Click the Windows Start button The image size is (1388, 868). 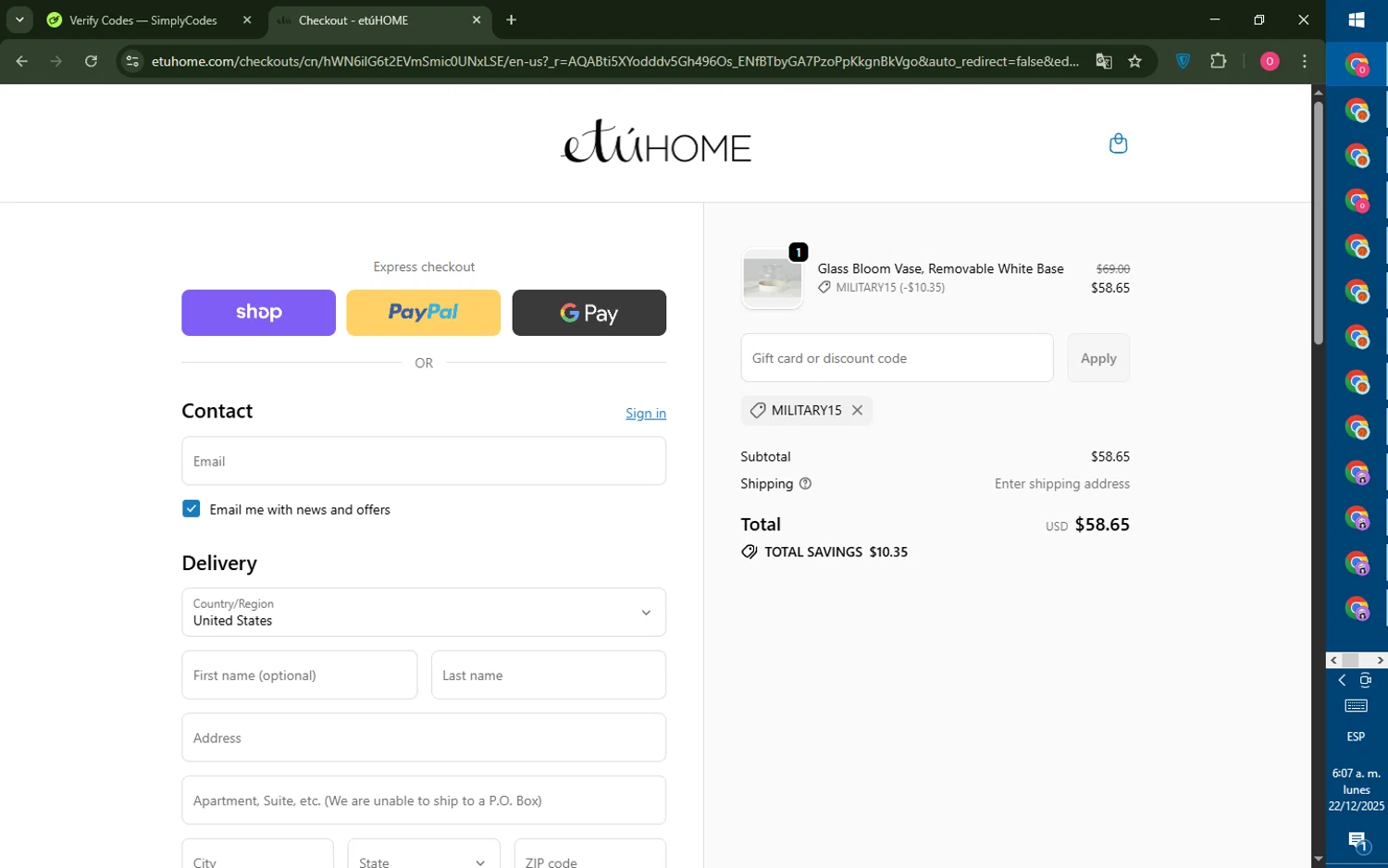pyautogui.click(x=1357, y=19)
